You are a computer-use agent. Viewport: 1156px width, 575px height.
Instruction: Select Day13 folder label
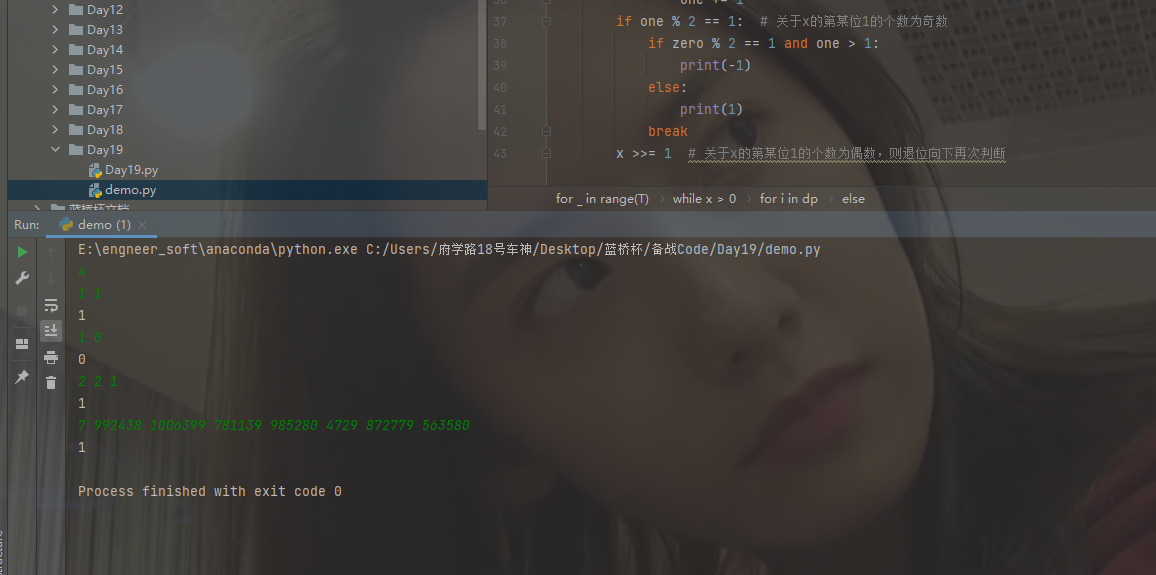[105, 29]
